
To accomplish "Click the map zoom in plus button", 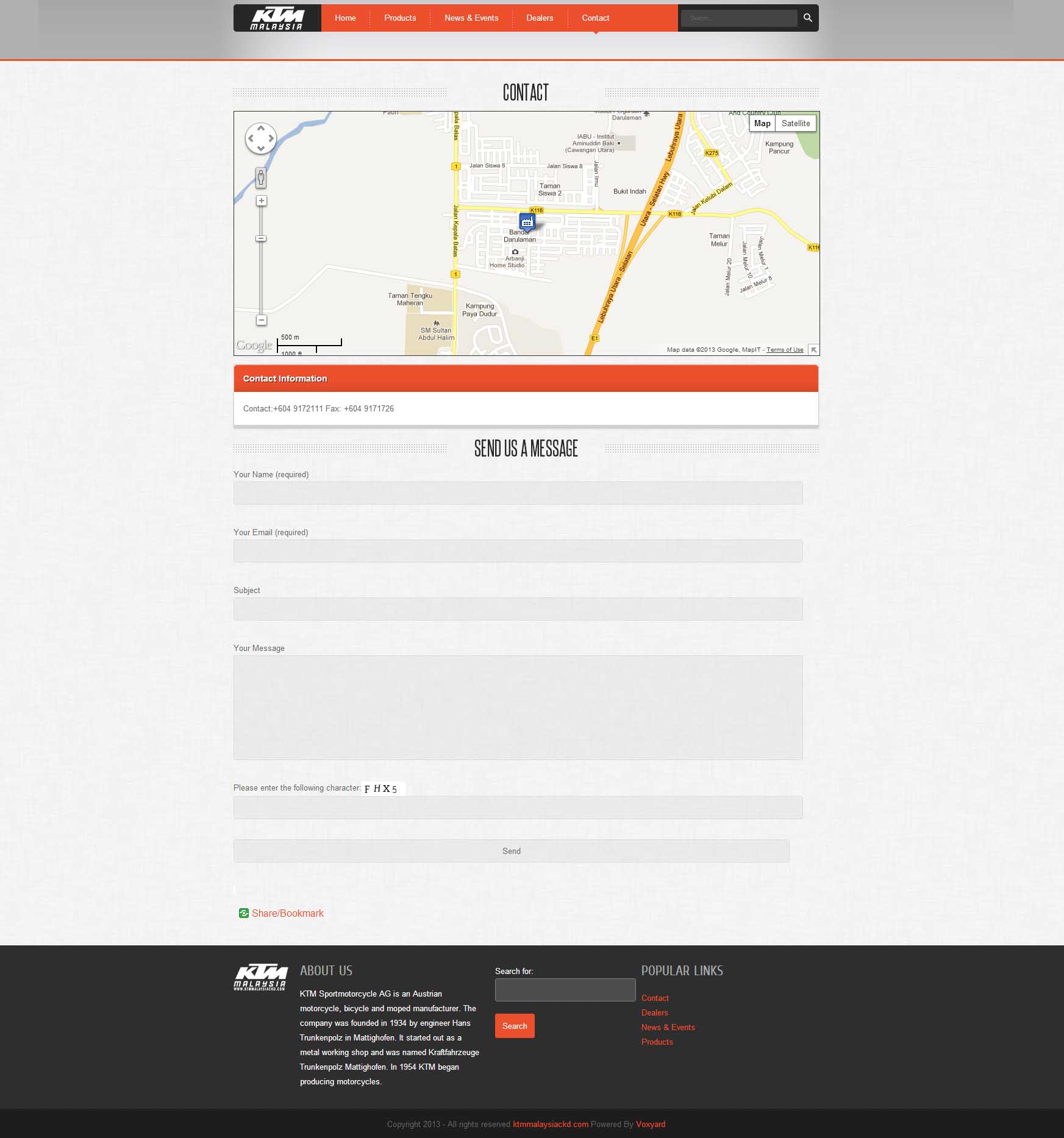I will [261, 201].
